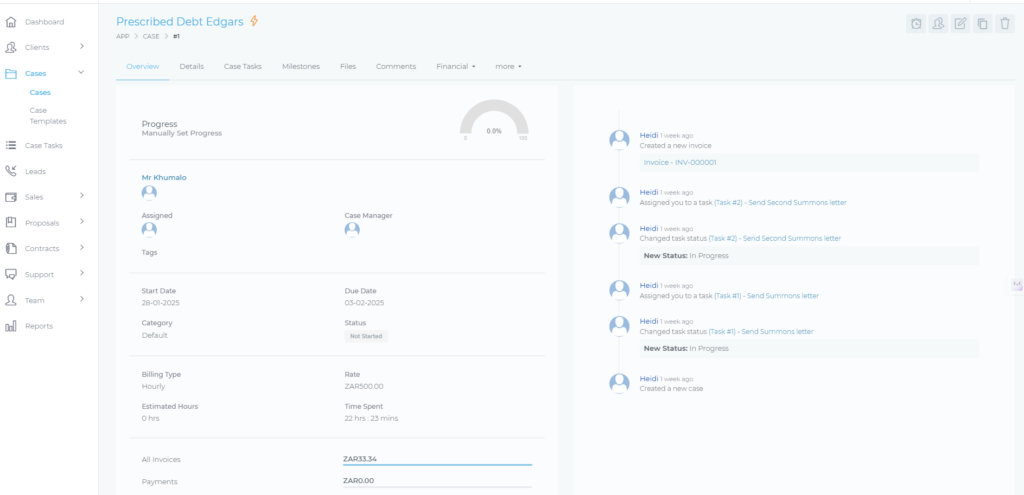Open Reports in the sidebar
The width and height of the screenshot is (1024, 495).
(39, 326)
